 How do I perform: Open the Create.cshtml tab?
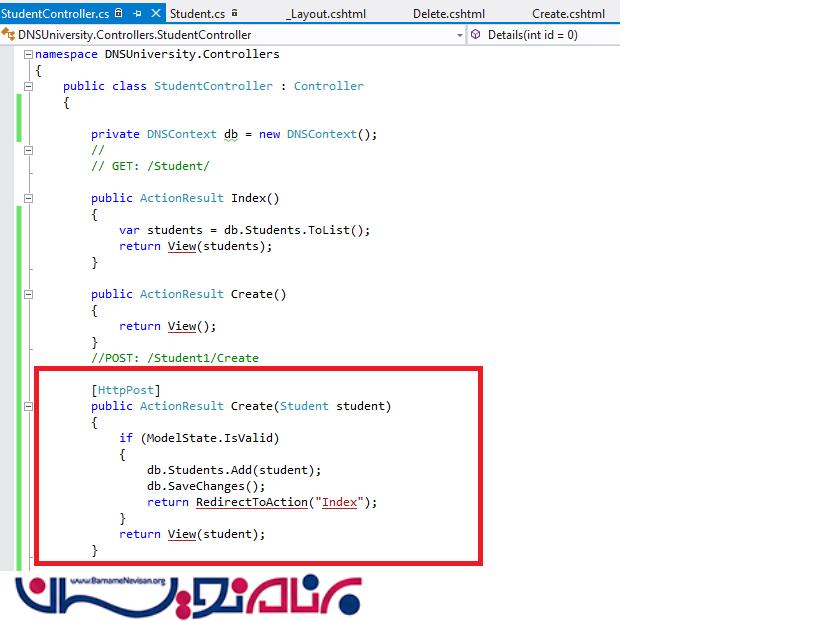point(568,14)
